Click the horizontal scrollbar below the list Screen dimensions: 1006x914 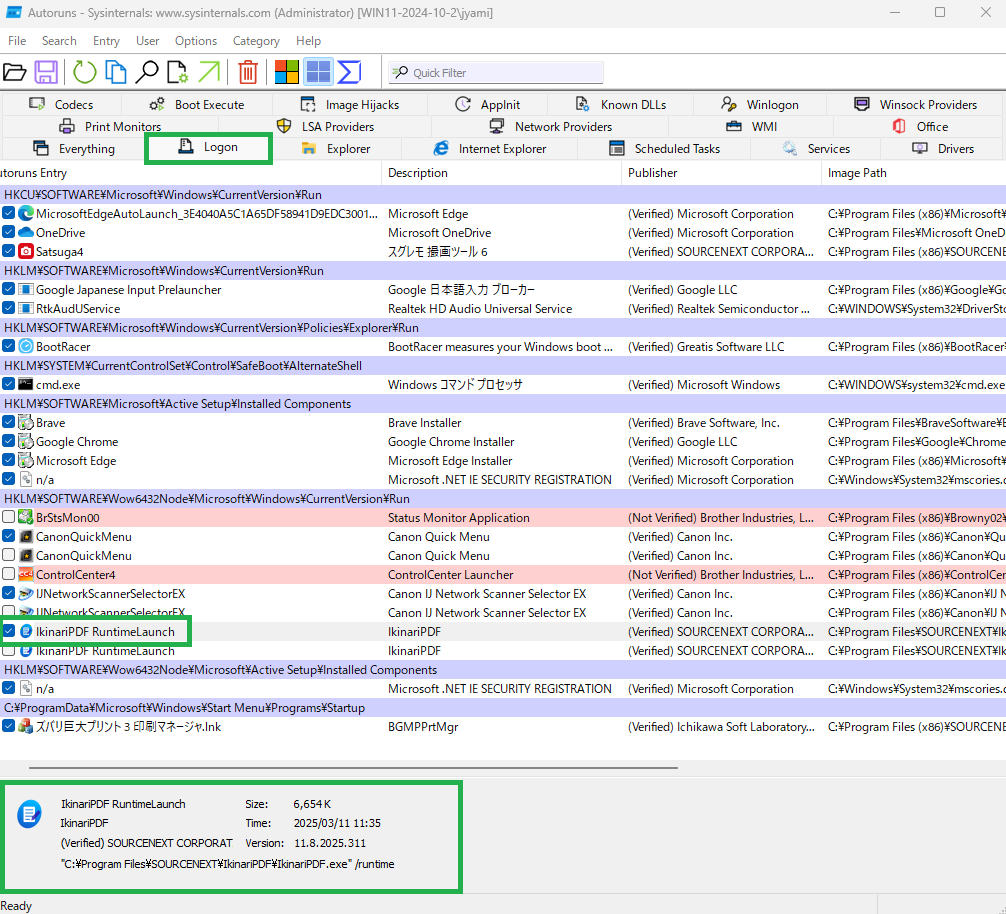click(x=353, y=767)
